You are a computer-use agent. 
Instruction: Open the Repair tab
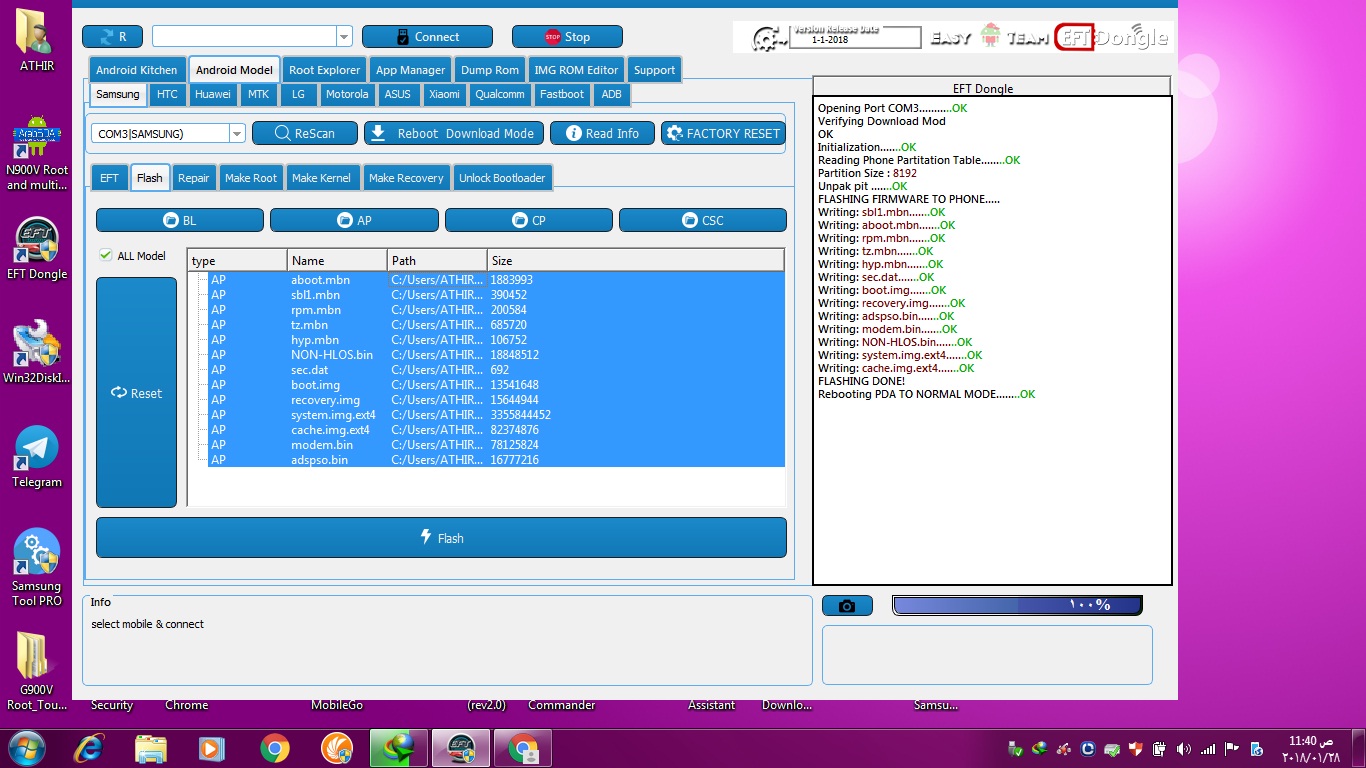tap(194, 178)
